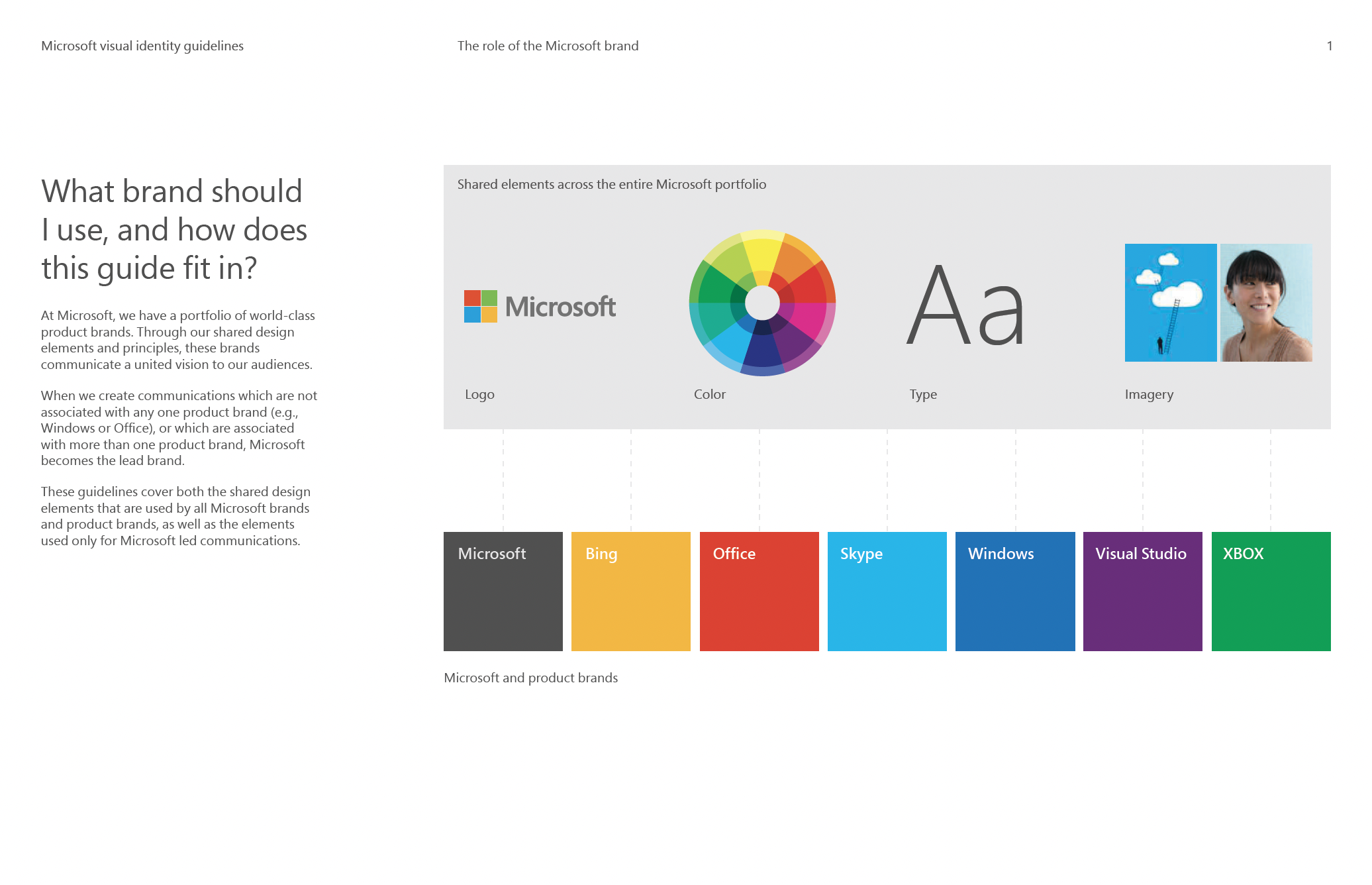The image size is (1372, 885).
Task: Click the 'Type' caption label
Action: pos(923,395)
